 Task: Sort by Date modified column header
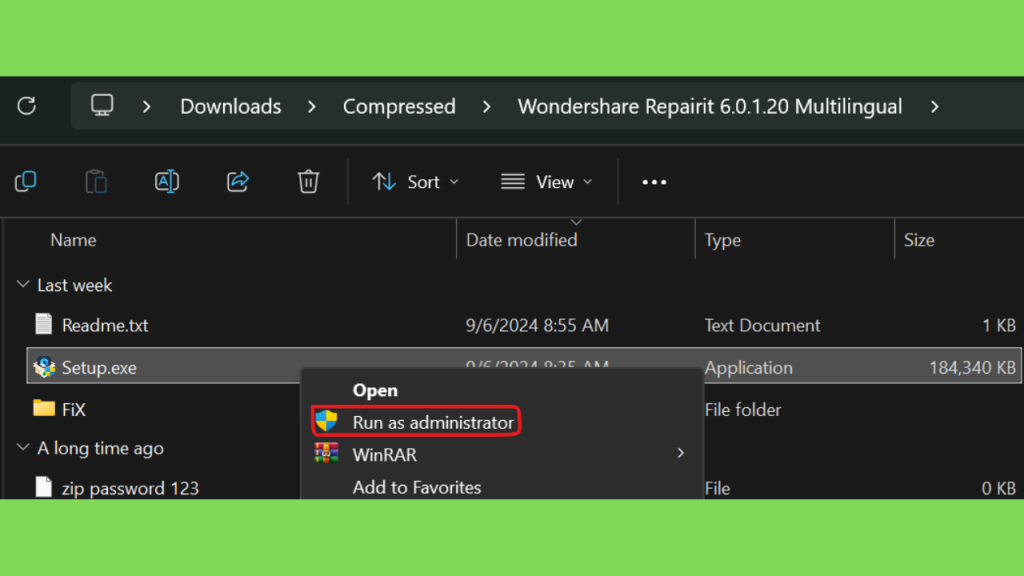coord(521,240)
